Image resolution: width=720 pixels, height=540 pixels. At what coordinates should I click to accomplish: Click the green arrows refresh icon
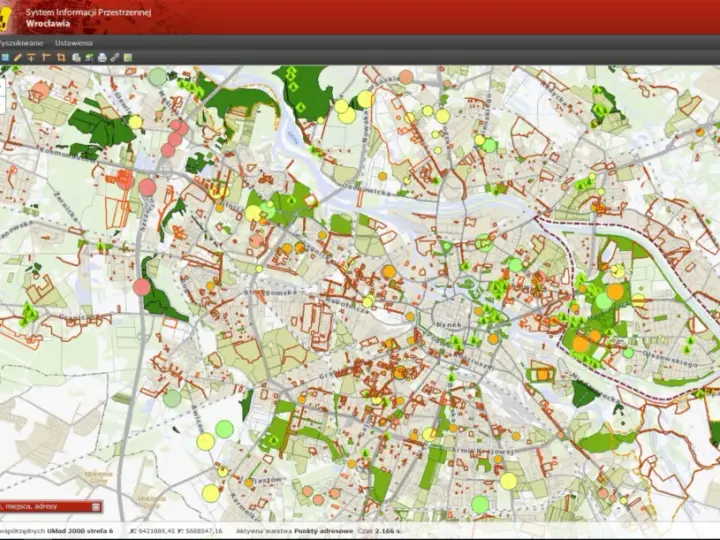(x=89, y=57)
